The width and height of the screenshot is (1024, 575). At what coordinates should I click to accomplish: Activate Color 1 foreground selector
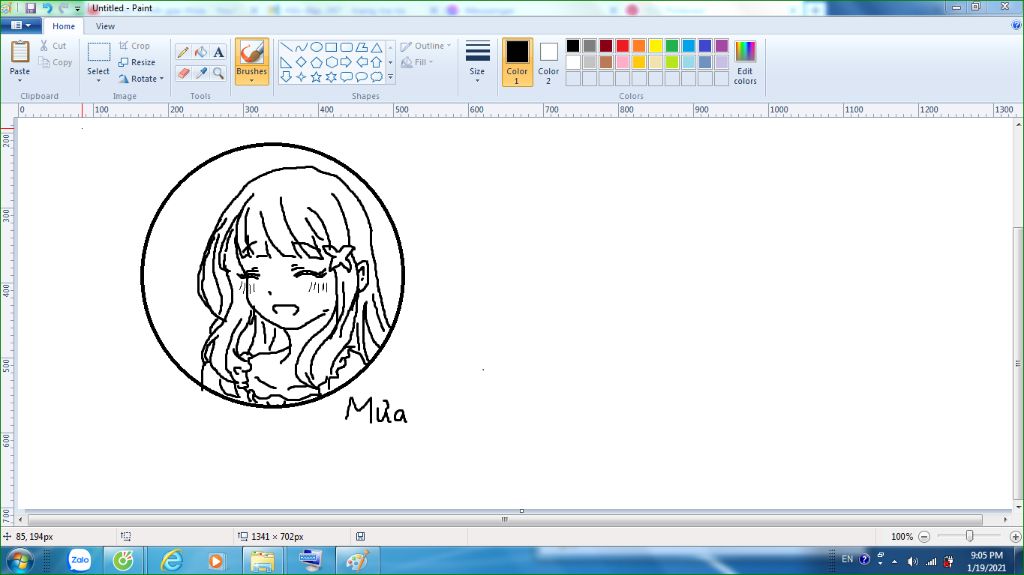pos(517,62)
